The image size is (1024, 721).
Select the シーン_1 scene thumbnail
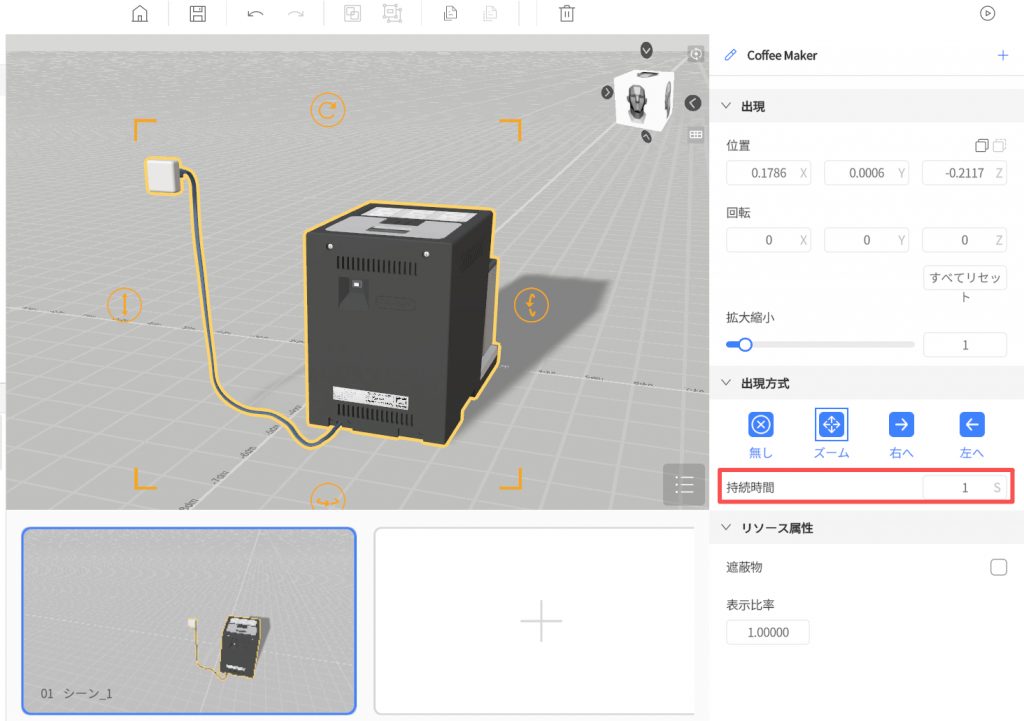189,621
